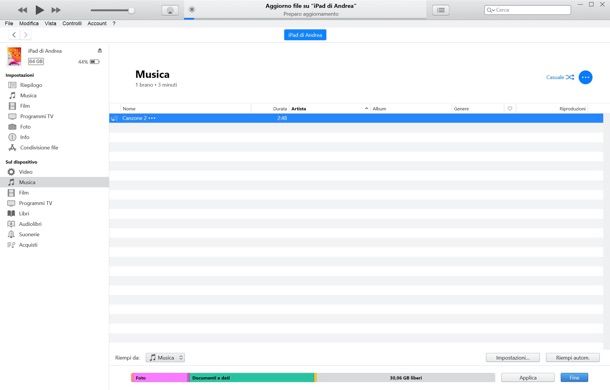Click the battery level icon

(x=95, y=61)
